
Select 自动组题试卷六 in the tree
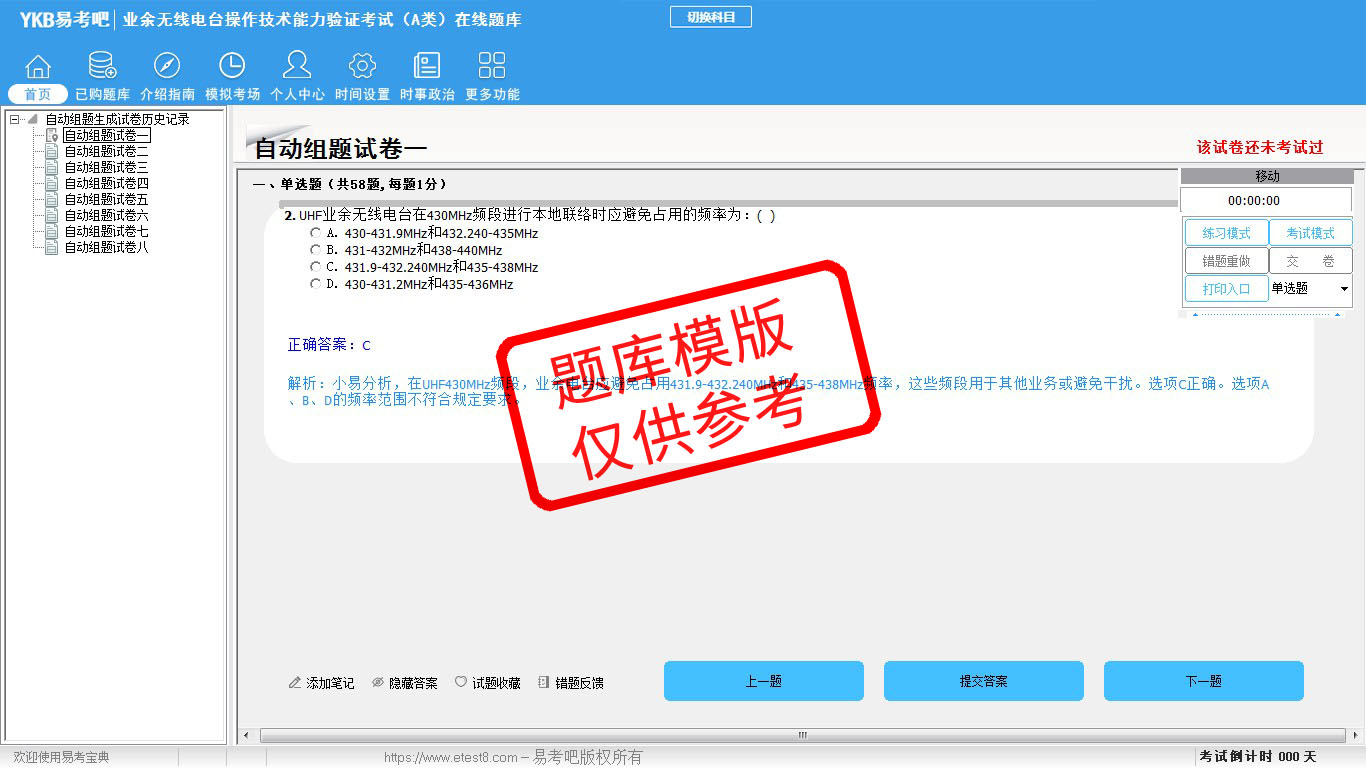click(x=107, y=215)
